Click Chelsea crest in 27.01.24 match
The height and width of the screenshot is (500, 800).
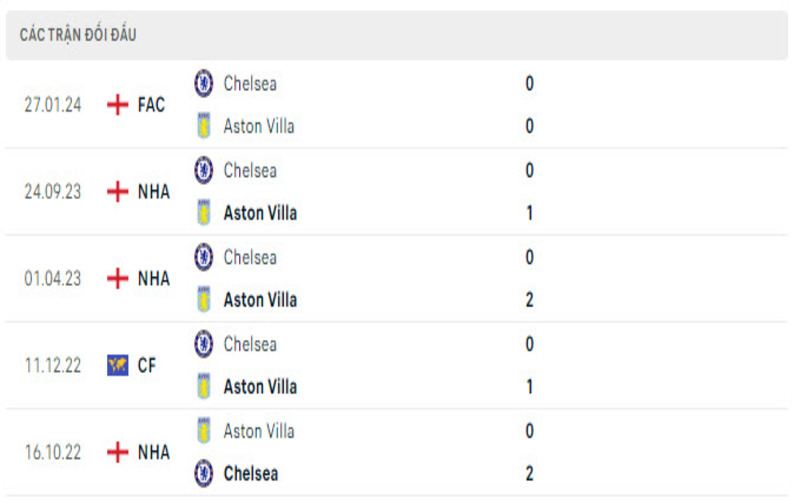[204, 83]
